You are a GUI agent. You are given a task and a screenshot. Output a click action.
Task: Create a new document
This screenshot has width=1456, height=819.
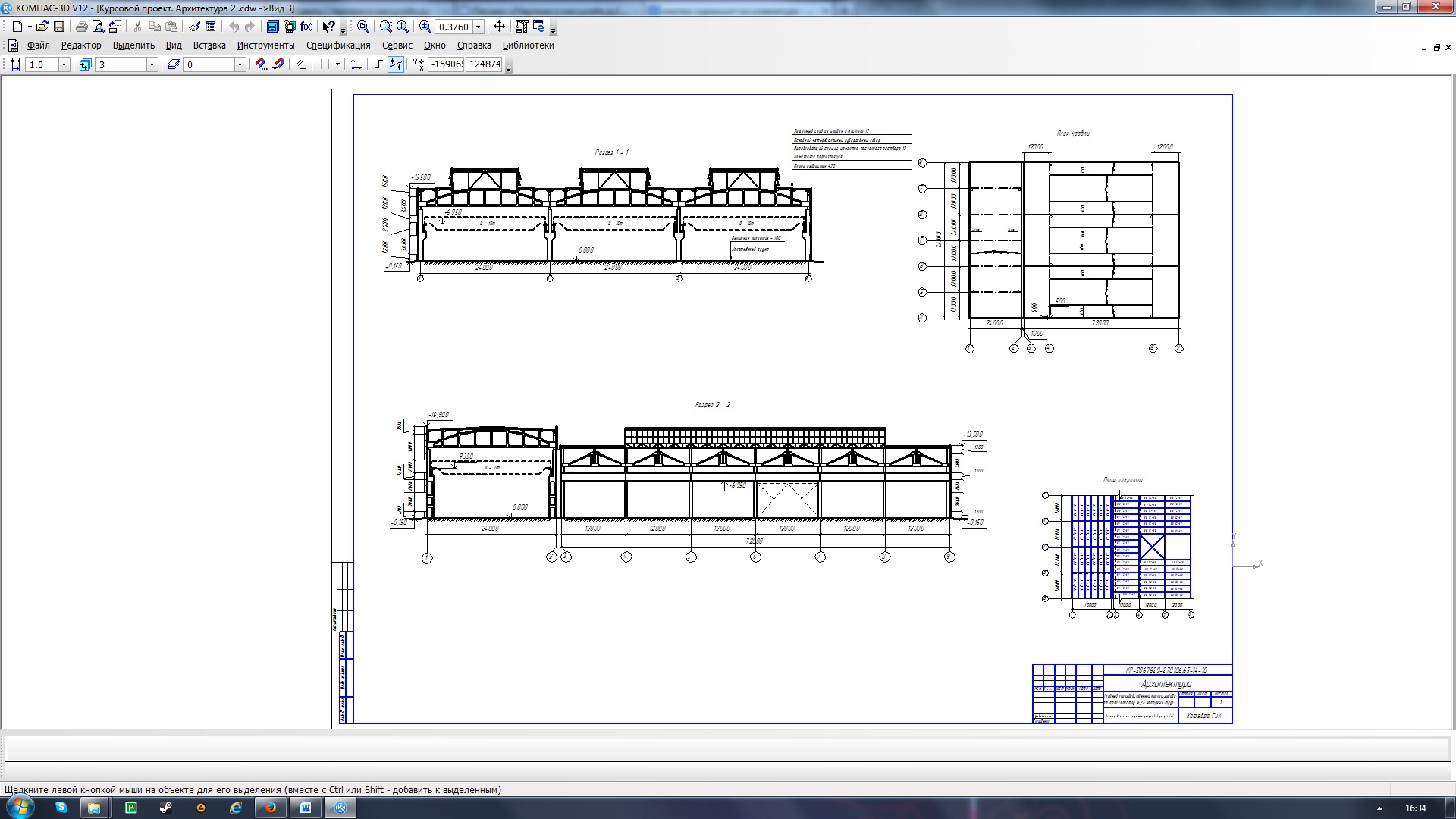click(17, 27)
